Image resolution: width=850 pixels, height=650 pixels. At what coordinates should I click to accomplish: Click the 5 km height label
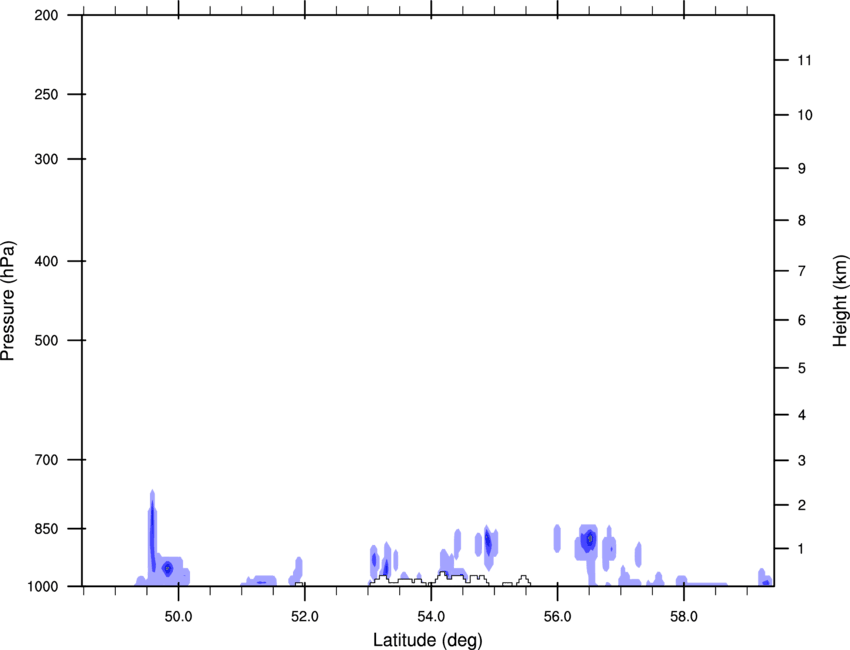(x=801, y=368)
